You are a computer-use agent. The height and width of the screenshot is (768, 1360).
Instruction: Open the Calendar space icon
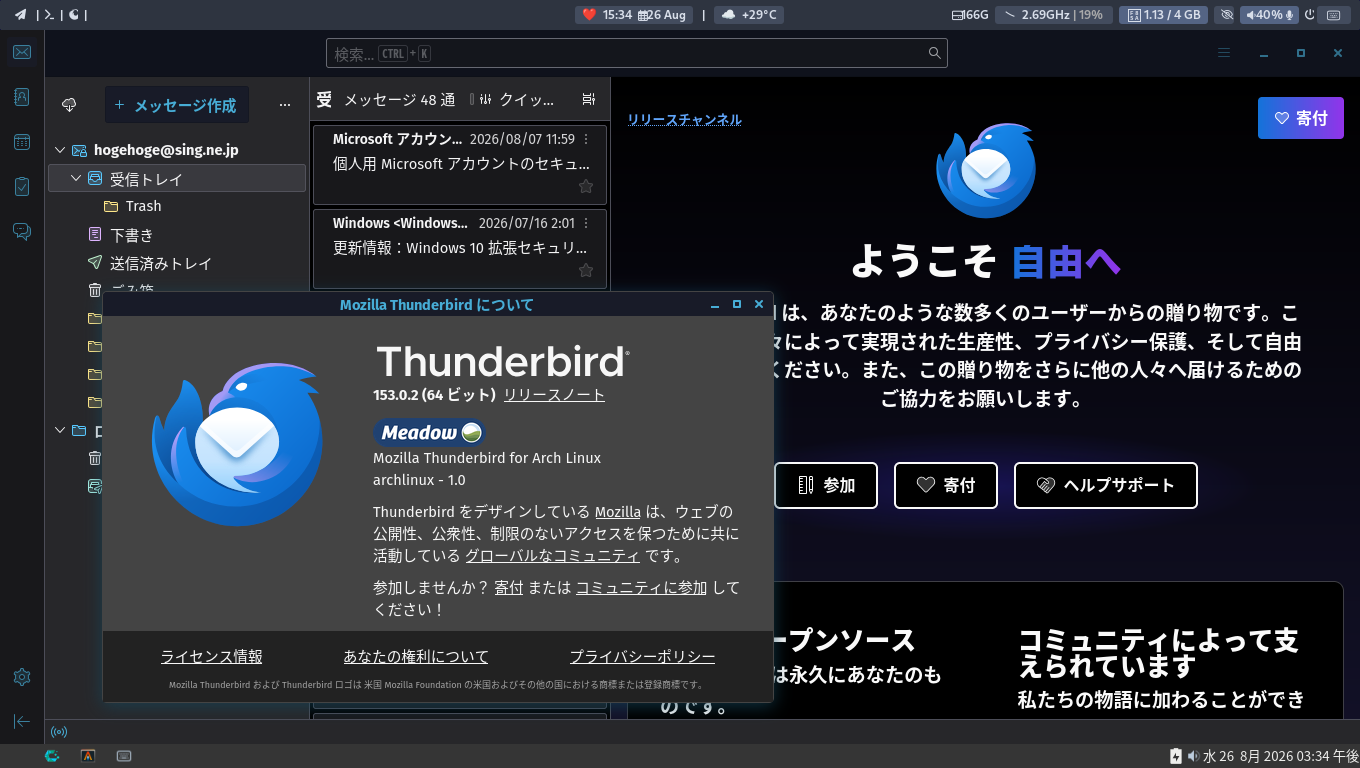click(22, 142)
